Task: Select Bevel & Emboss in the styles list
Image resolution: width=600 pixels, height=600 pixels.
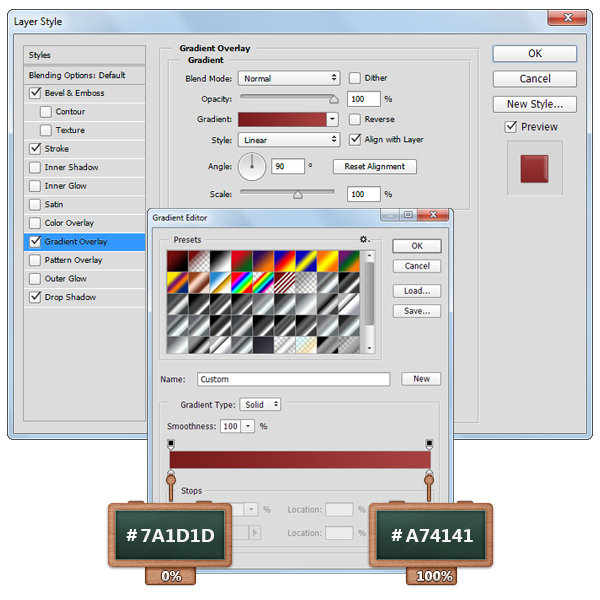Action: 75,93
